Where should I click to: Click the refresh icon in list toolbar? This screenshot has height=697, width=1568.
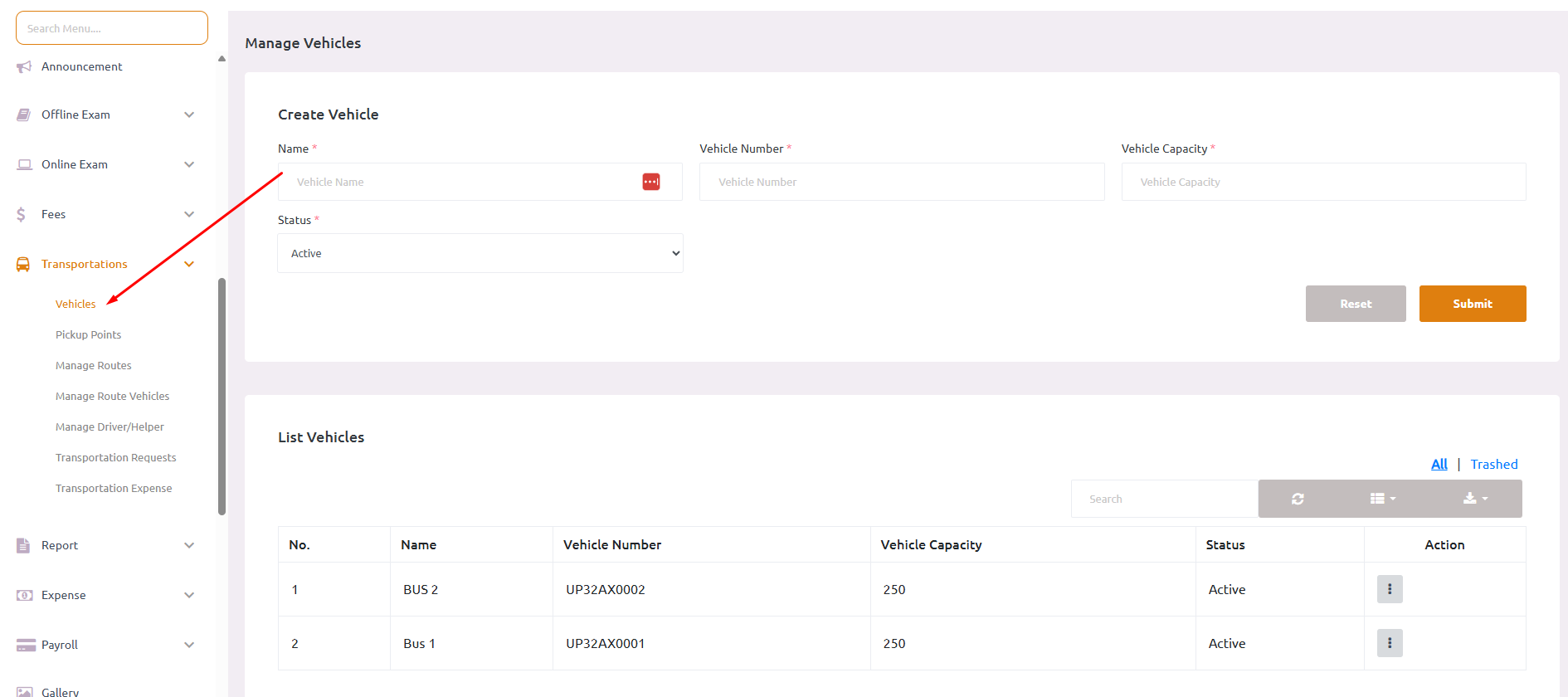pyautogui.click(x=1298, y=499)
